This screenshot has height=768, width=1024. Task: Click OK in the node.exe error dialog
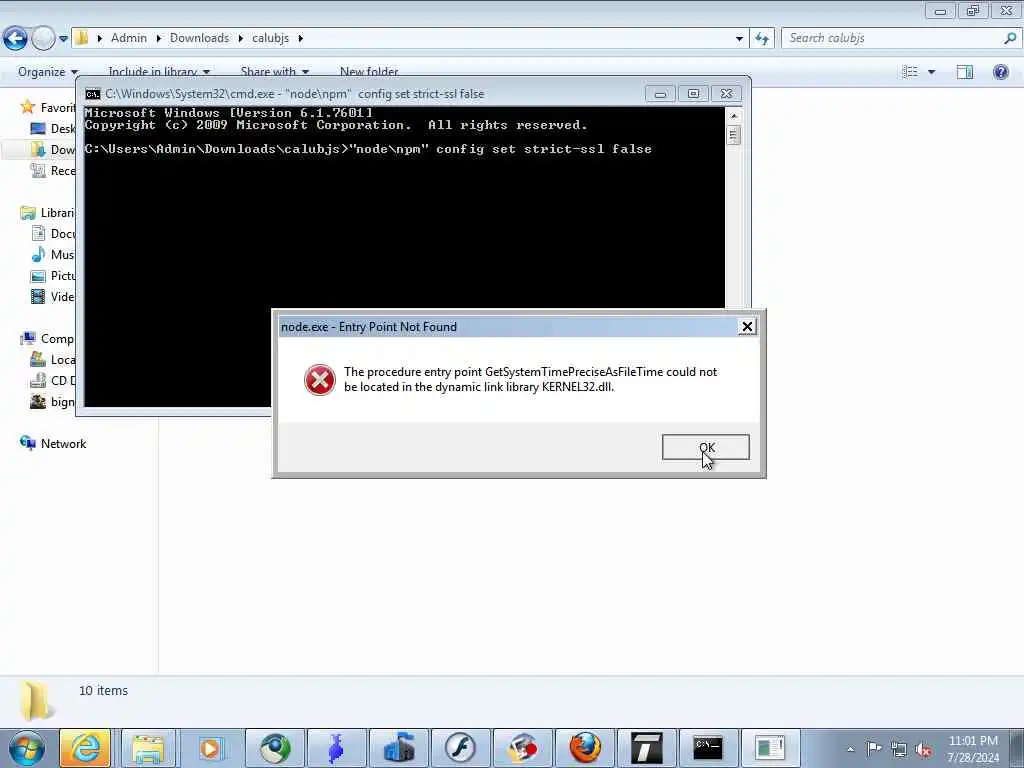[x=705, y=447]
